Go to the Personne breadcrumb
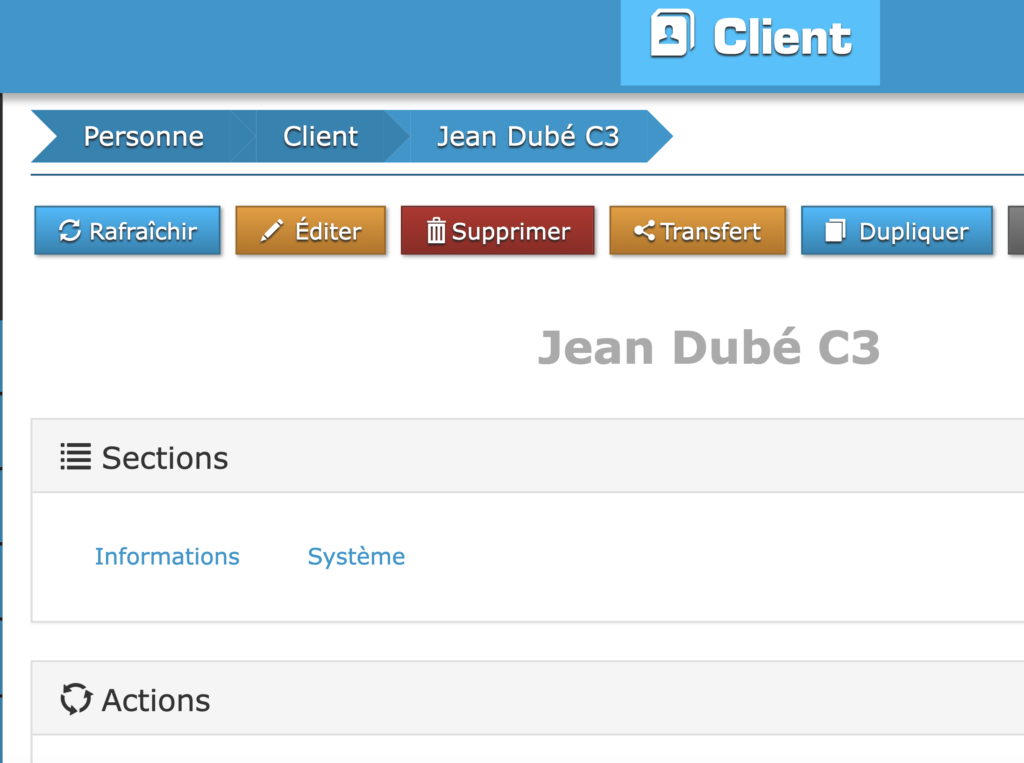Screen dimensions: 1024x763 tap(143, 136)
